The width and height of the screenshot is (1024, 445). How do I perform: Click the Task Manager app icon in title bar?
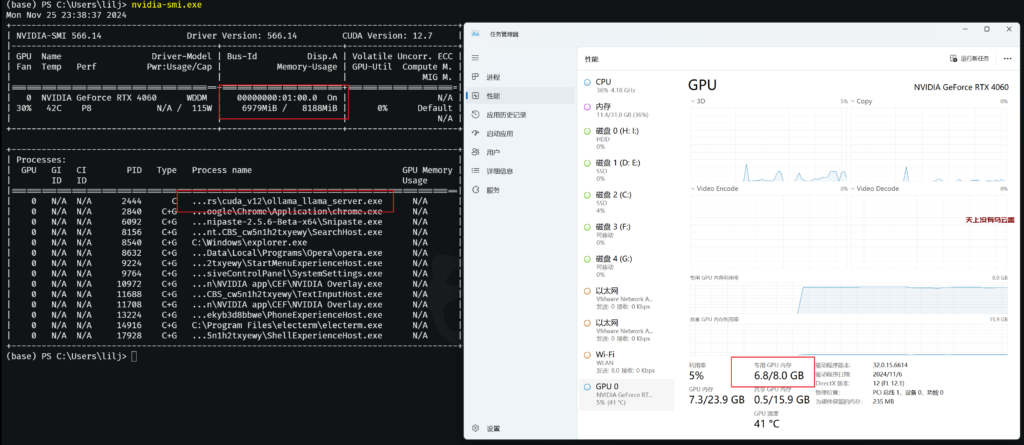coord(475,33)
